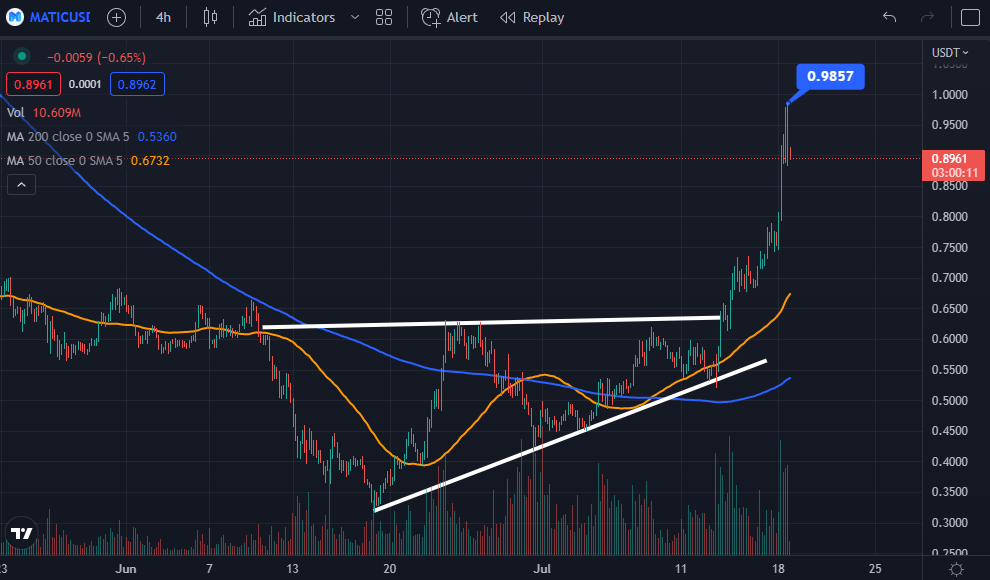Screen dimensions: 990x580
Task: Open the layout selector square icon
Action: (970, 18)
